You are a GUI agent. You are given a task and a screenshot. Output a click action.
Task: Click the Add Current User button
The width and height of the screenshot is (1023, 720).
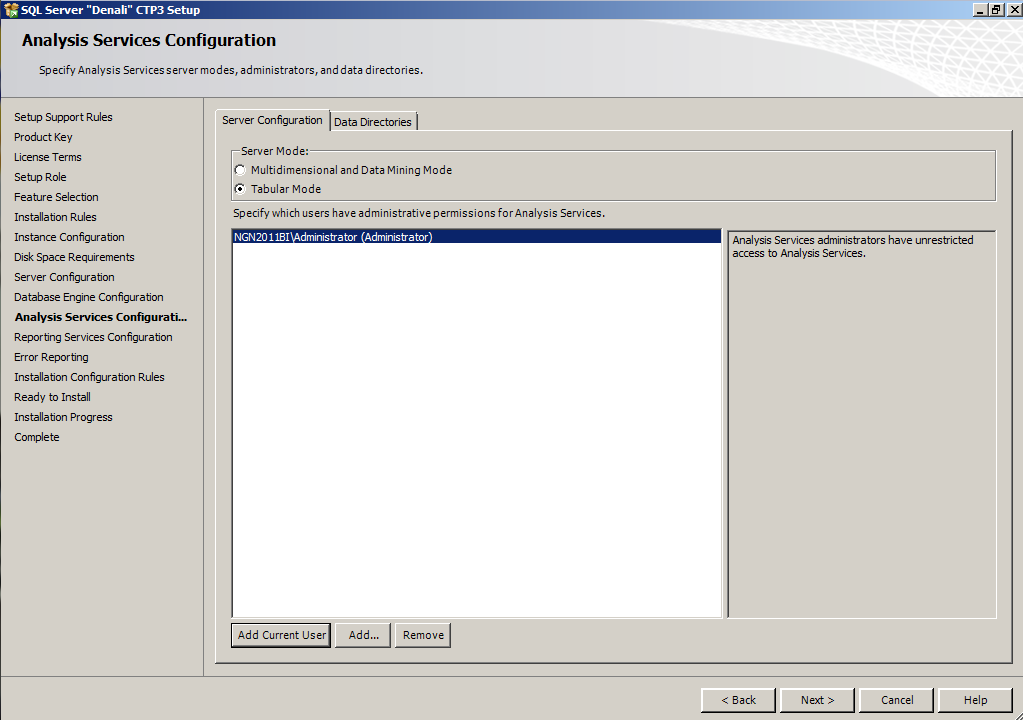click(281, 635)
